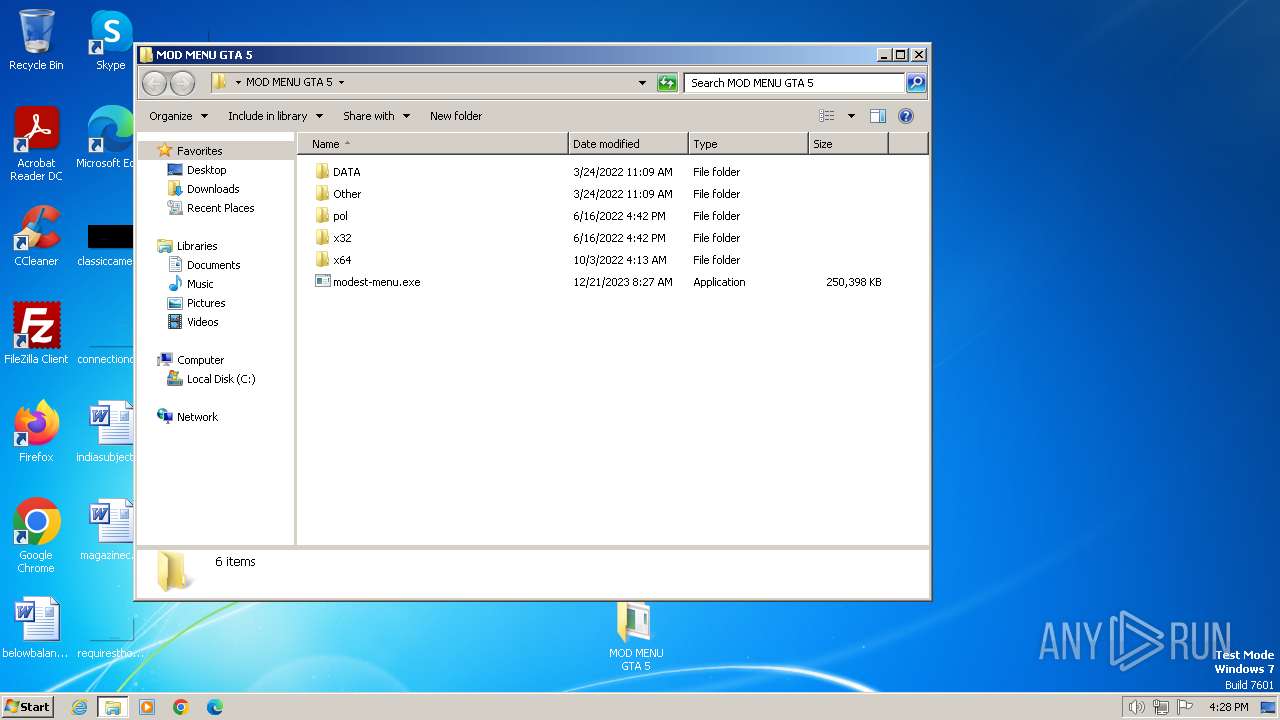Viewport: 1280px width, 720px height.
Task: Click in Search MOD MENU GTA 5 field
Action: tap(795, 83)
